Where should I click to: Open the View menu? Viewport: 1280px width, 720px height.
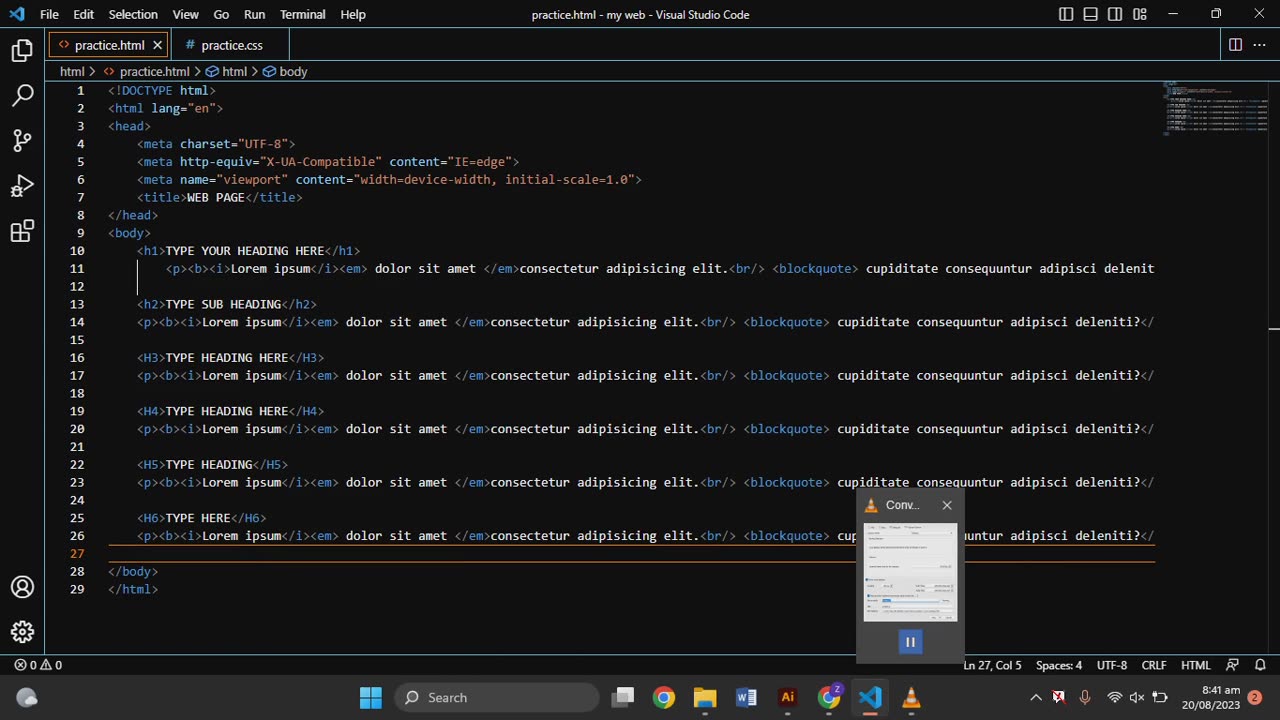pos(185,14)
